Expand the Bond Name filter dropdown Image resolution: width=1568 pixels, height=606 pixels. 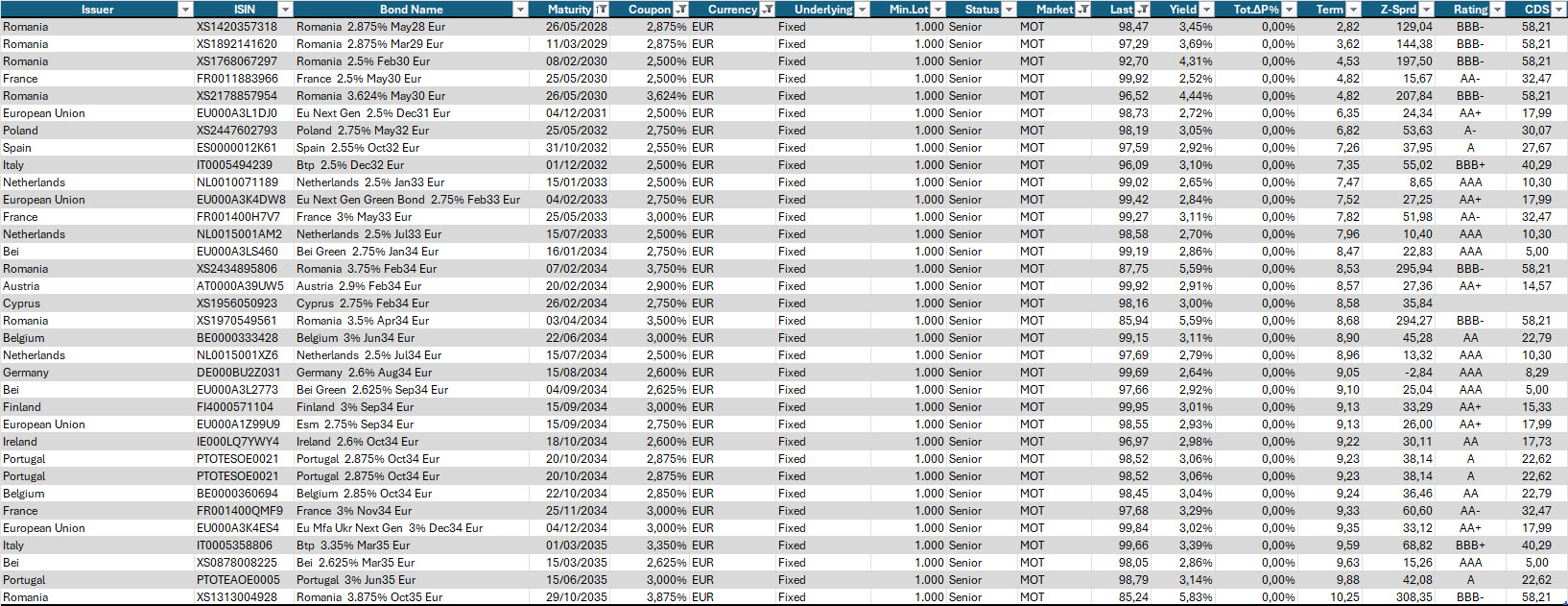(520, 10)
